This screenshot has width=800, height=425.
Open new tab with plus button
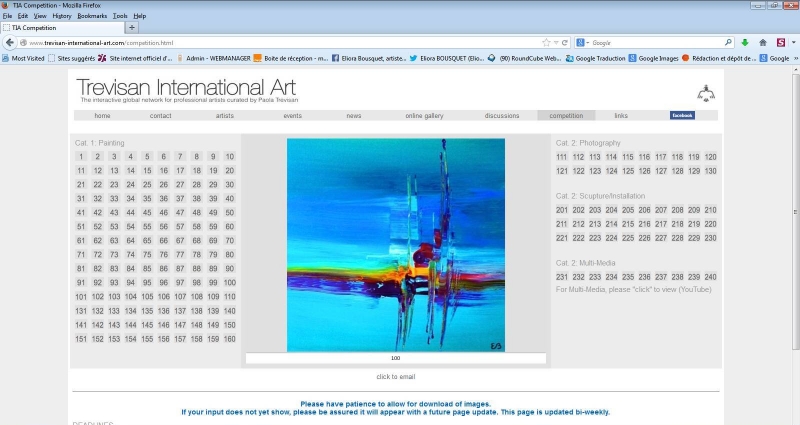[x=133, y=27]
